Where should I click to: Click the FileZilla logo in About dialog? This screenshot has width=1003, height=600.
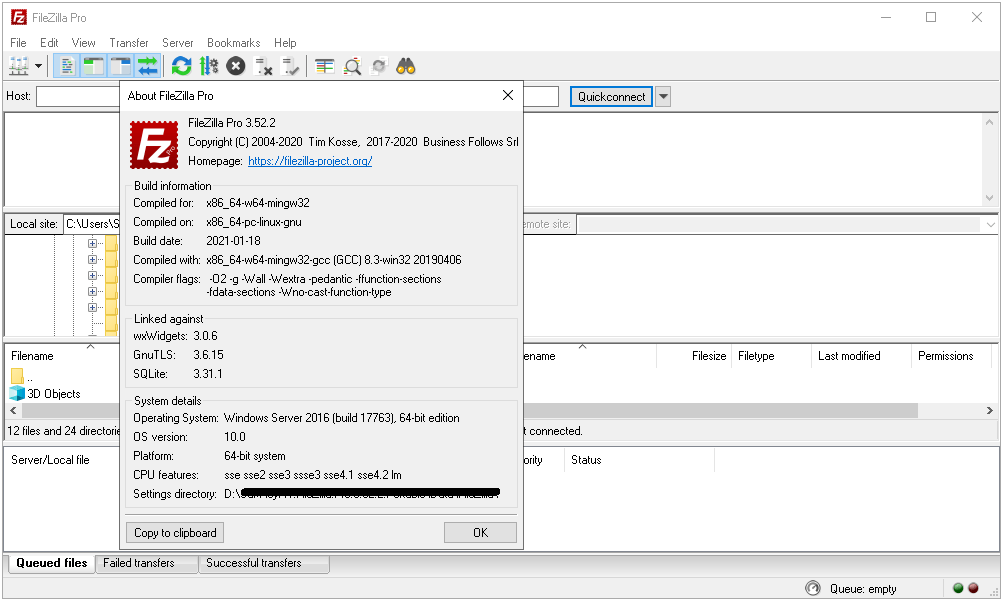click(154, 145)
